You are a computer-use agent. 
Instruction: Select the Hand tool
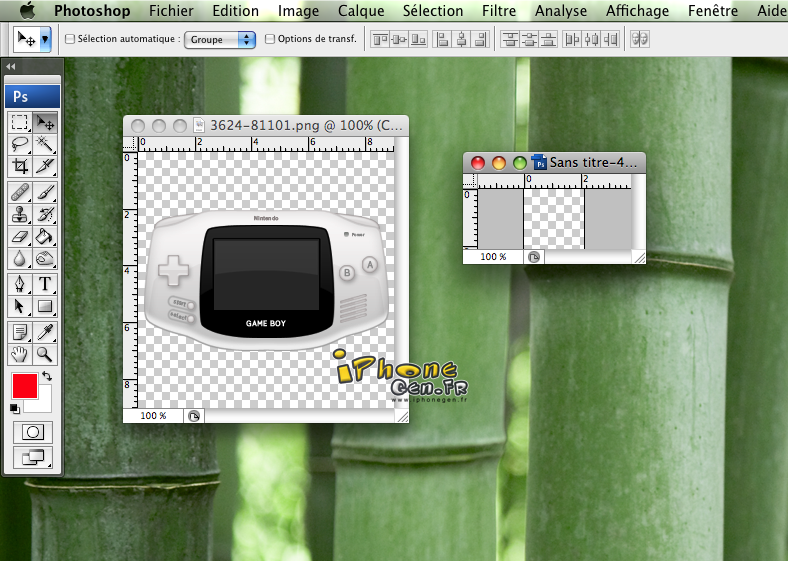tap(20, 354)
